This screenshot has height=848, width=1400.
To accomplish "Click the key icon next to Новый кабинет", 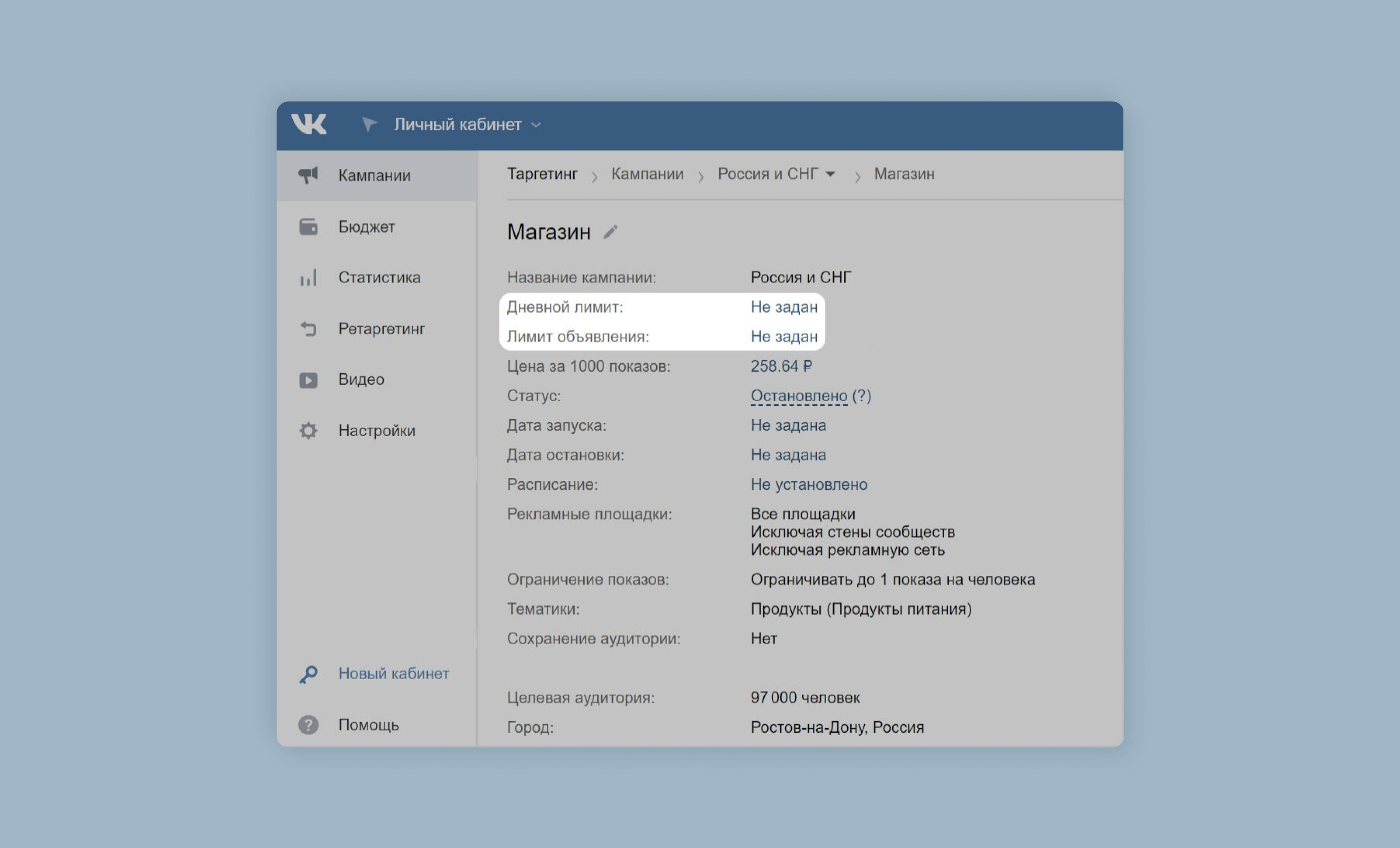I will (x=308, y=674).
